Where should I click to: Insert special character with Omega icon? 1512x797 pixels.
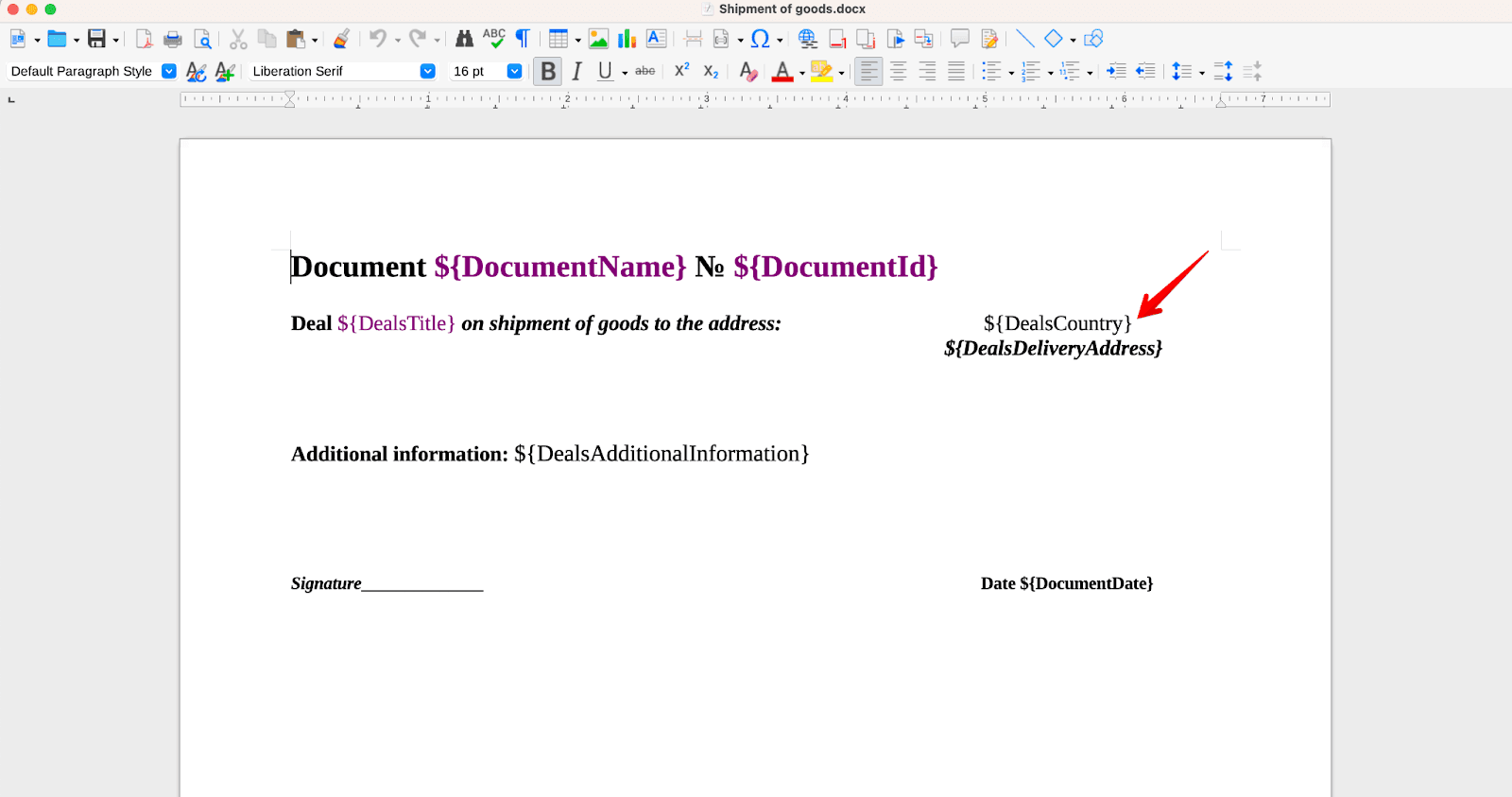point(760,39)
